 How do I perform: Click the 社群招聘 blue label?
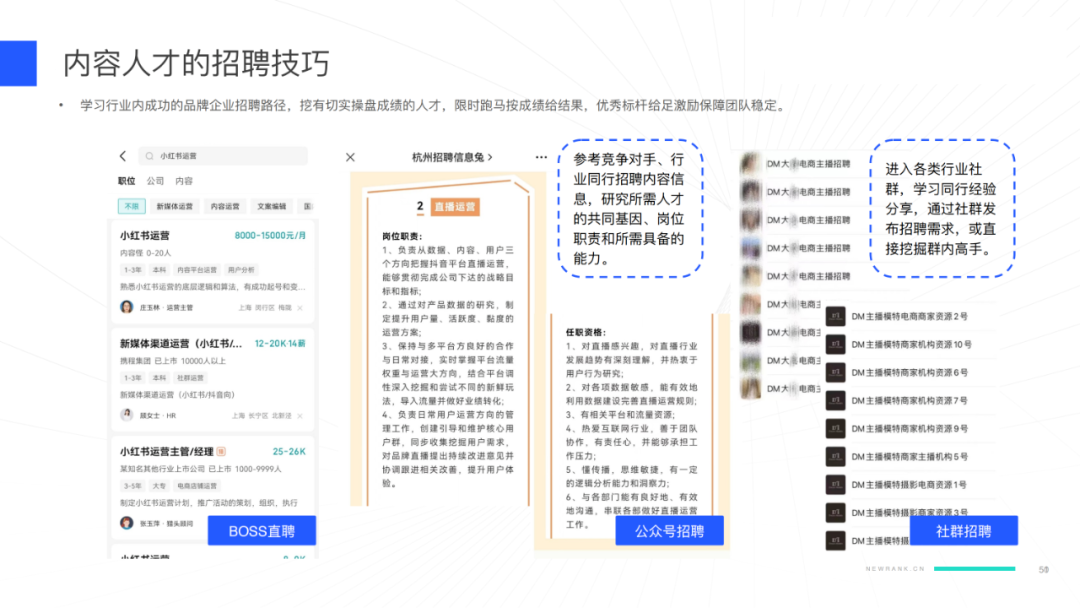964,531
